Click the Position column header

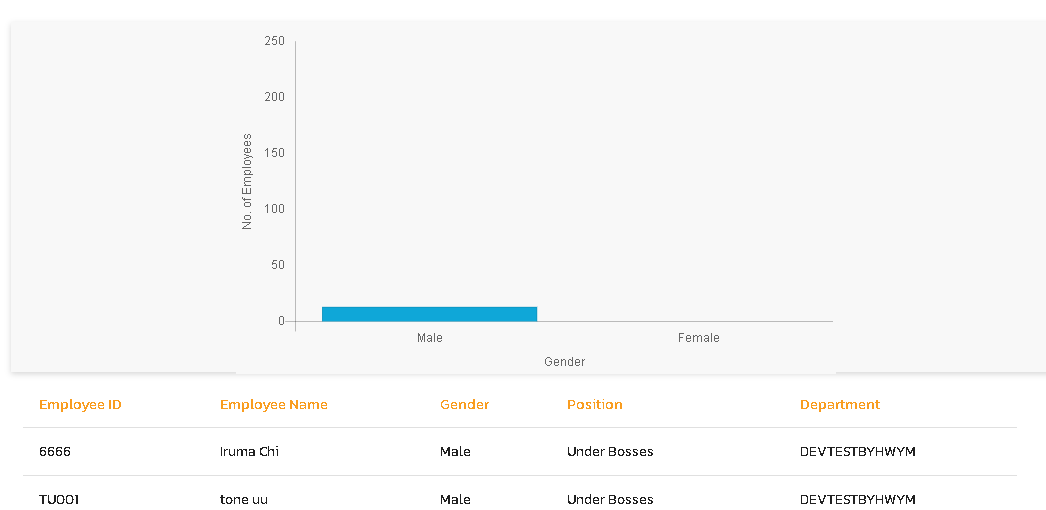point(595,405)
